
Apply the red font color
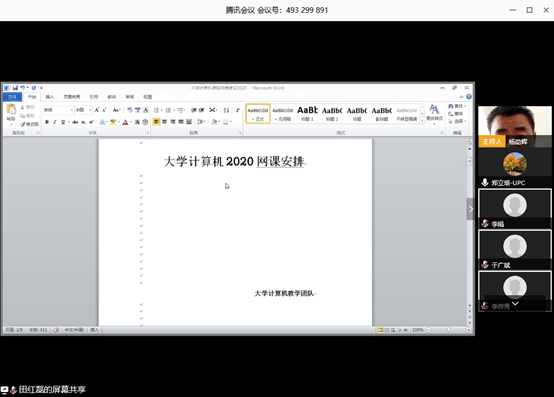(125, 122)
